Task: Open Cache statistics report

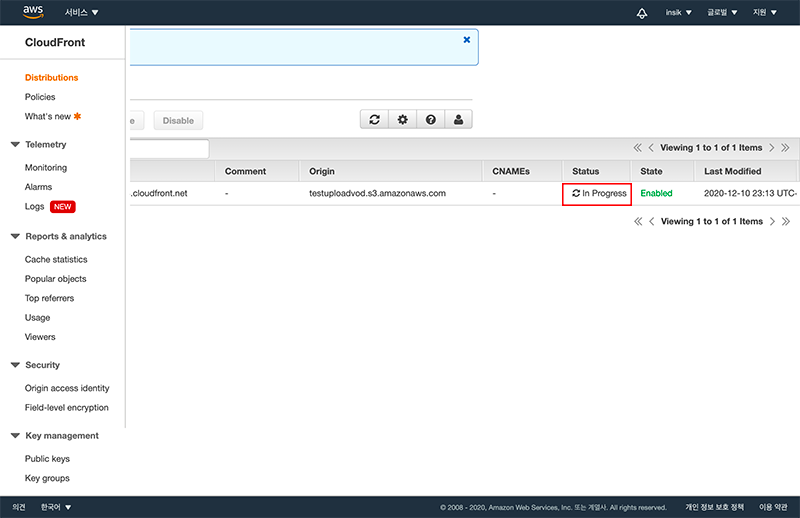Action: click(x=56, y=259)
